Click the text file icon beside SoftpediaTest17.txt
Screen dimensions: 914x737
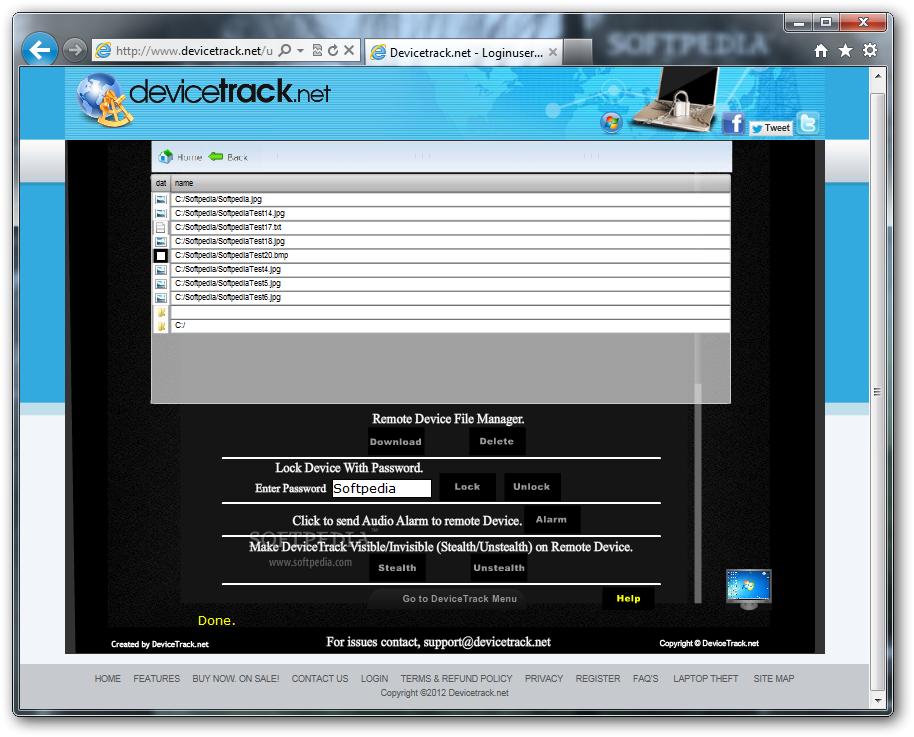point(161,227)
